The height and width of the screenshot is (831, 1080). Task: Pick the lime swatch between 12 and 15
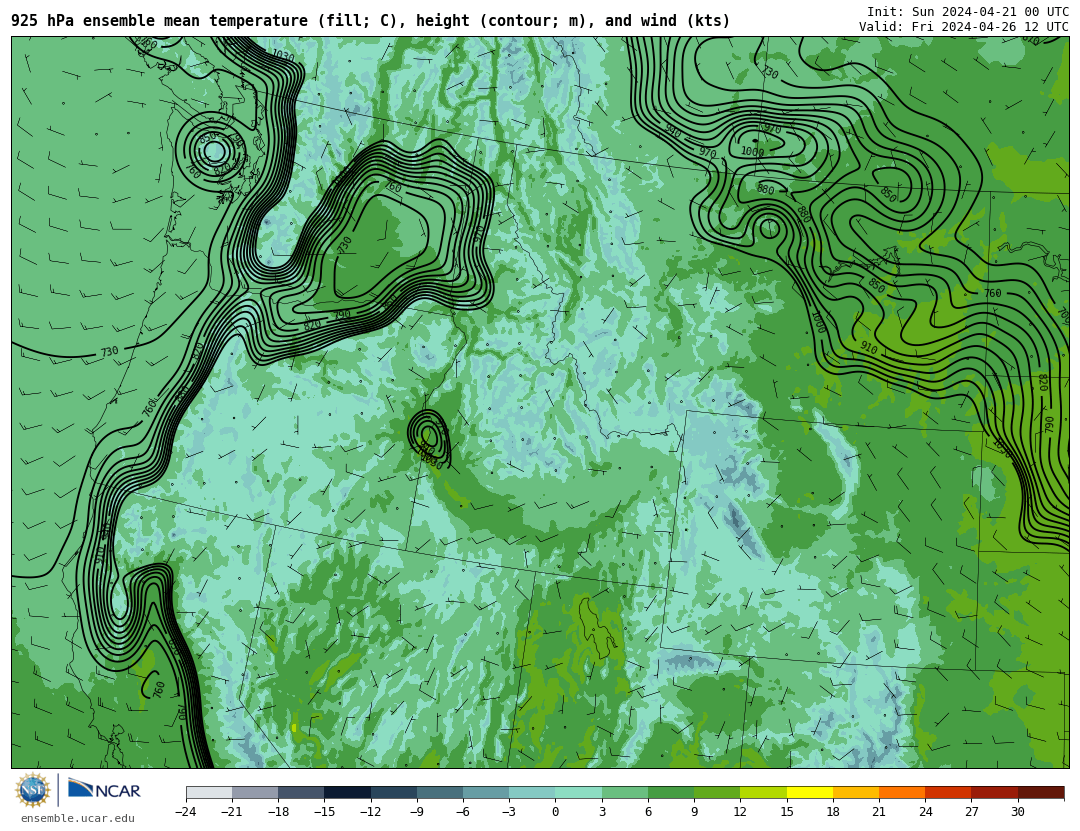pyautogui.click(x=763, y=792)
